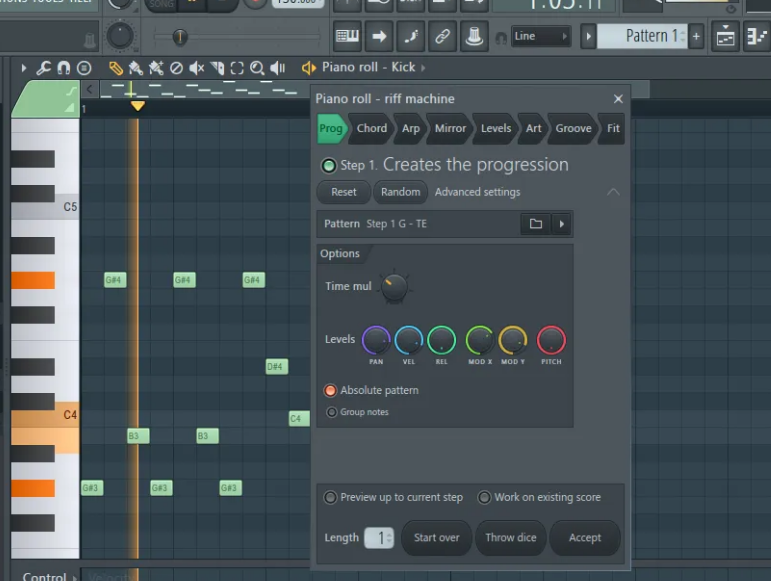Select the Draw pencil tool

pos(116,68)
